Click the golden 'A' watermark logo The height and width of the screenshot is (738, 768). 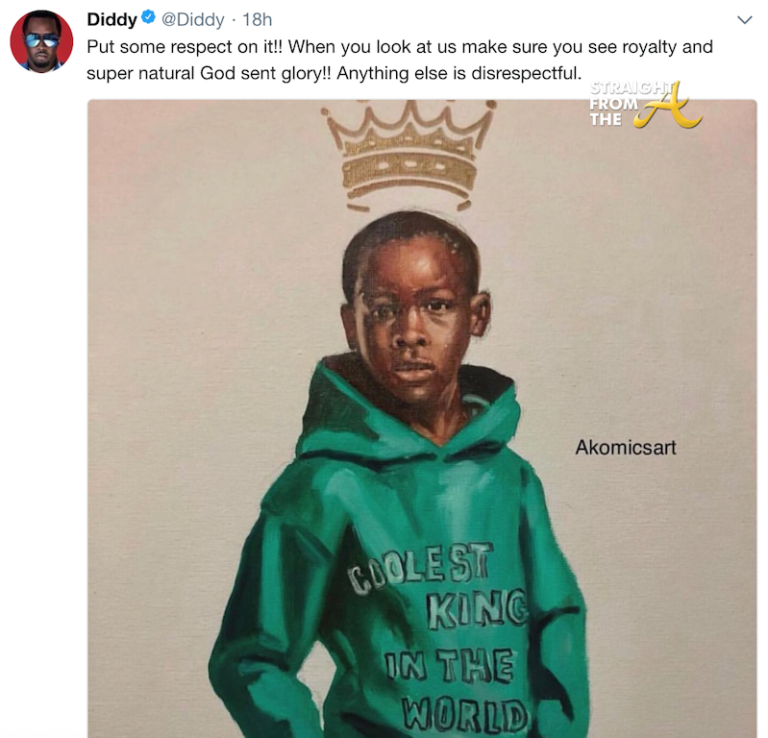click(670, 106)
